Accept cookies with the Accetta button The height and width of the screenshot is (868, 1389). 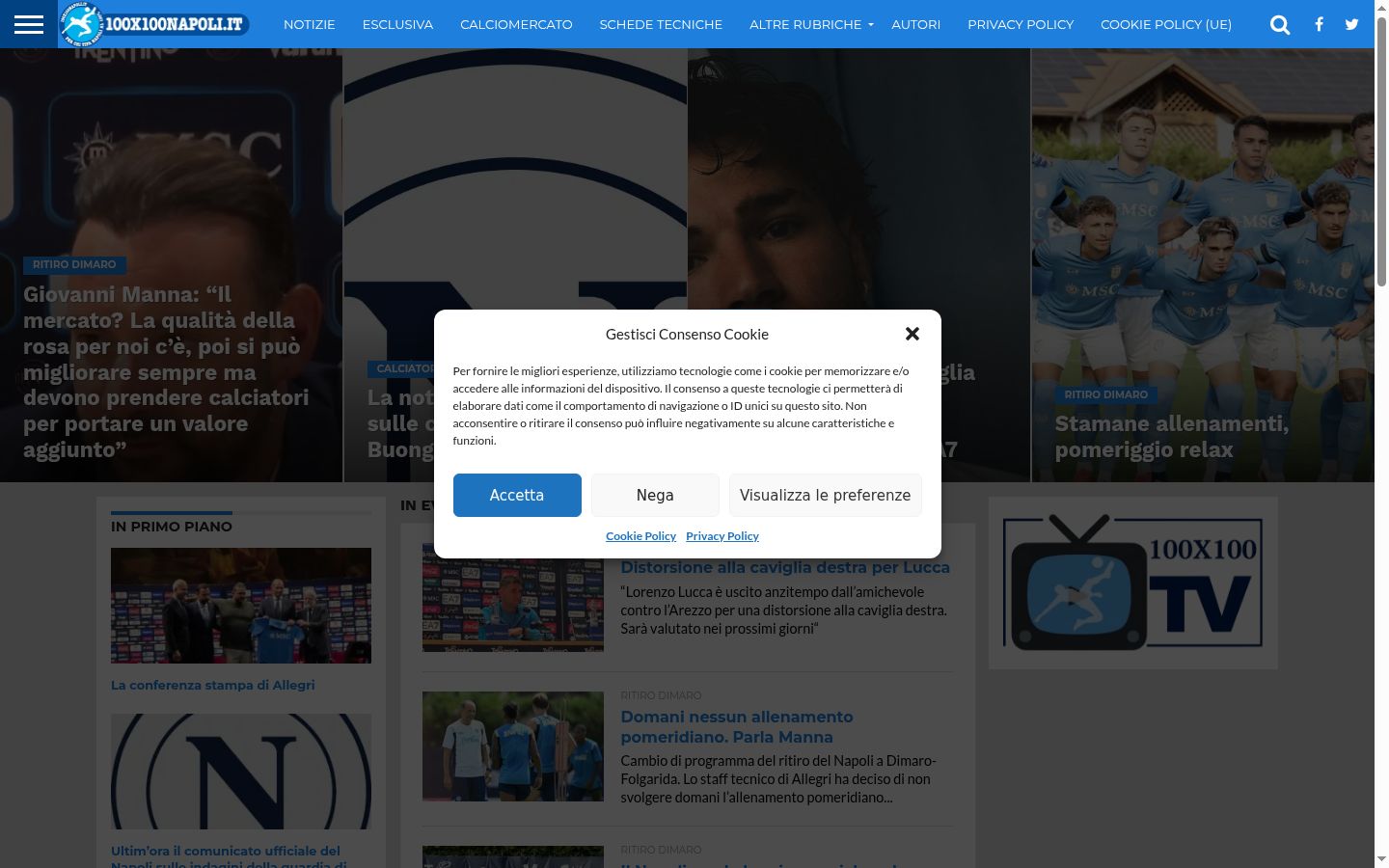517,495
